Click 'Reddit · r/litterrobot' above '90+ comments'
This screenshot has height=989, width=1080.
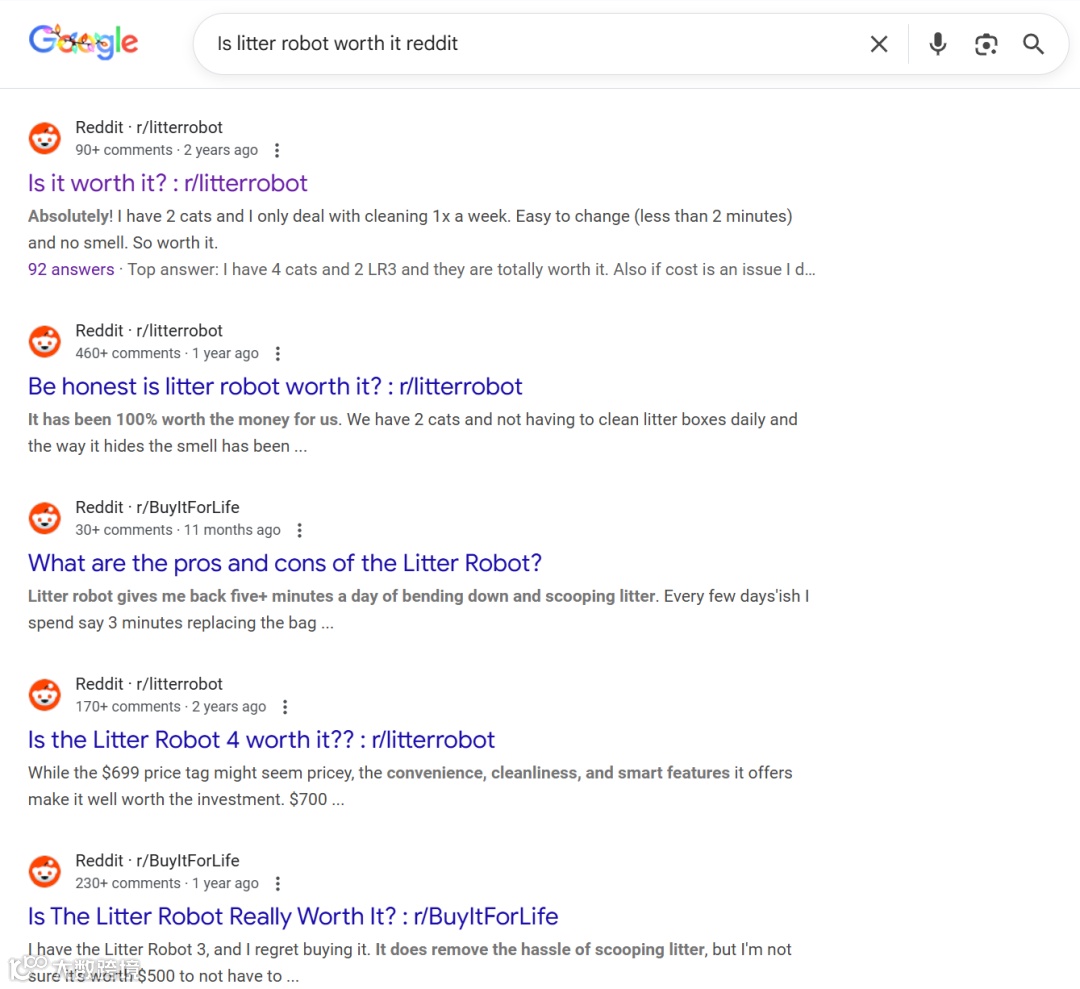click(x=149, y=127)
